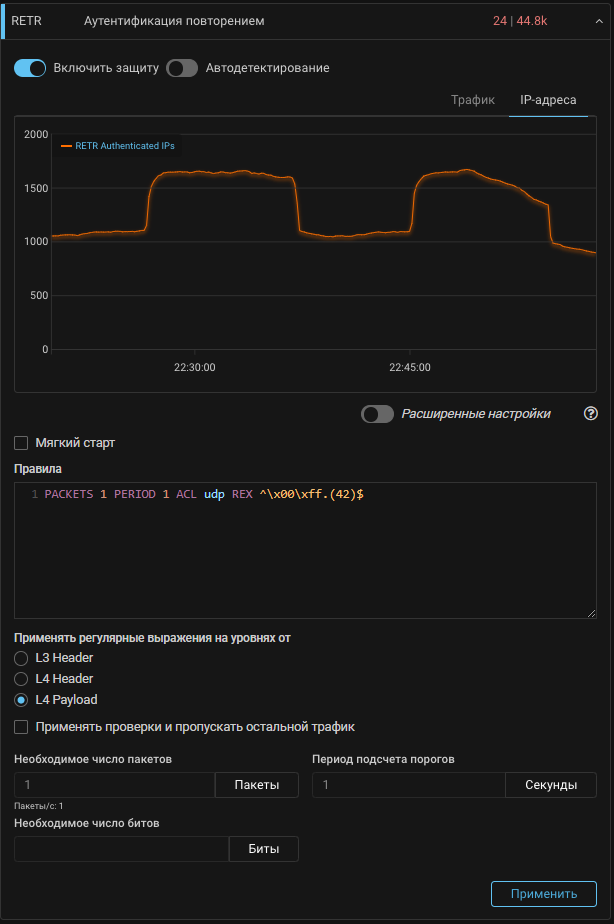Turn on Расширенные настройки toggle
This screenshot has height=924, width=614.
click(377, 414)
